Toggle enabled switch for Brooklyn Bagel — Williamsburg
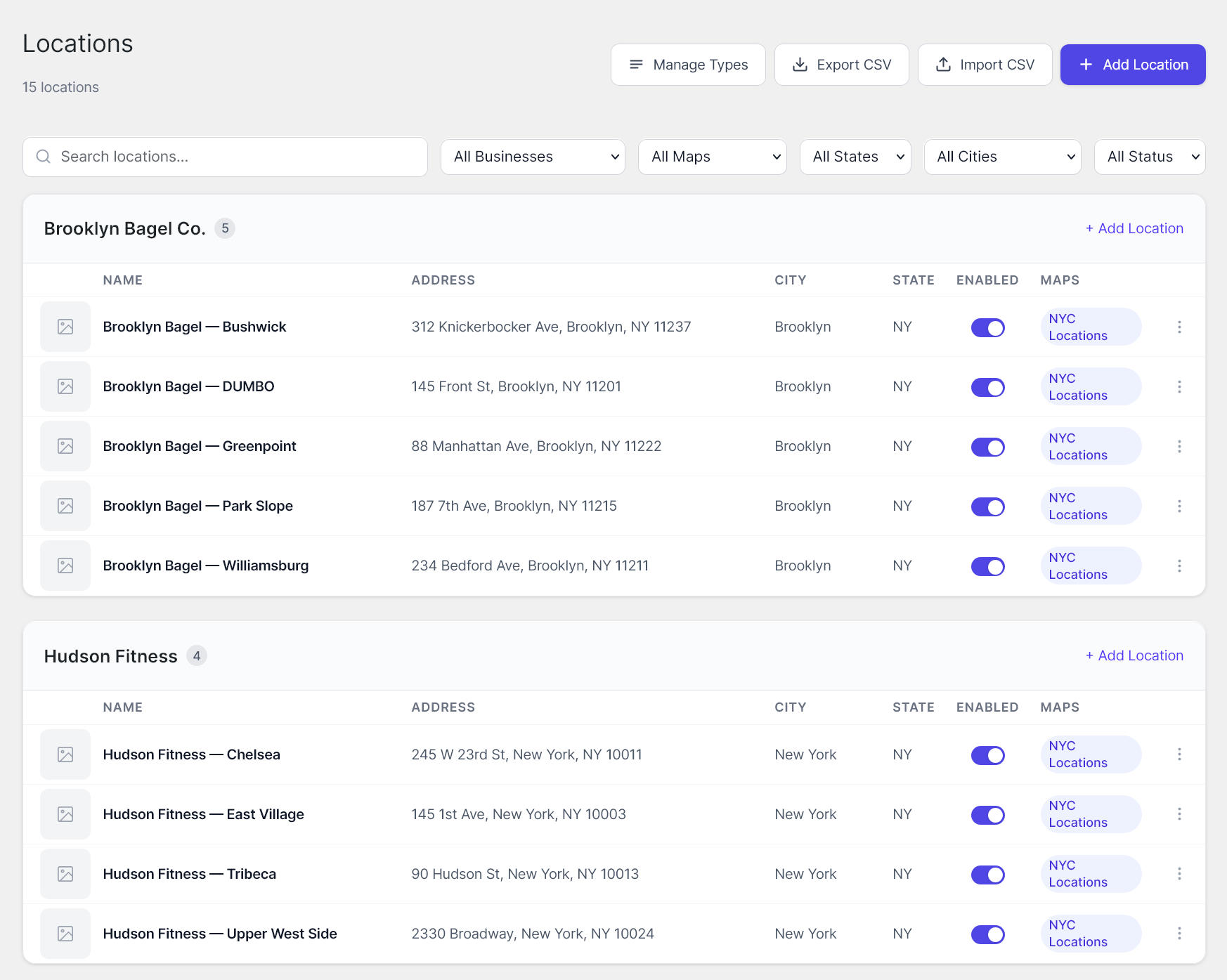1227x980 pixels. (x=987, y=566)
